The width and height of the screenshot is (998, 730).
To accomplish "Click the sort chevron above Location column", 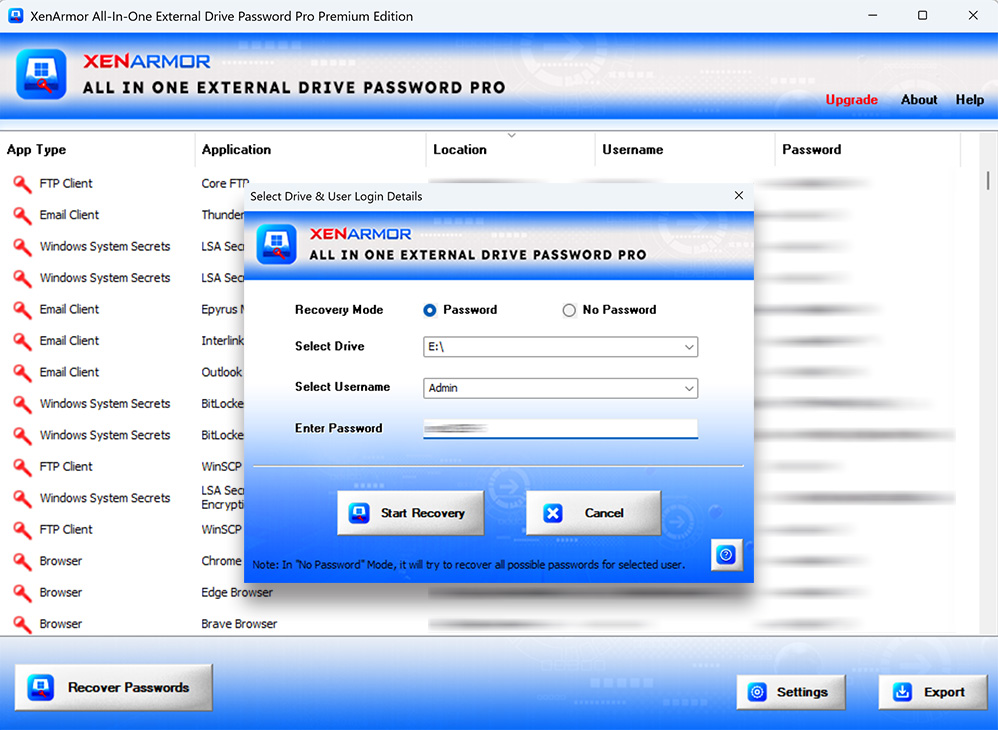I will (512, 135).
